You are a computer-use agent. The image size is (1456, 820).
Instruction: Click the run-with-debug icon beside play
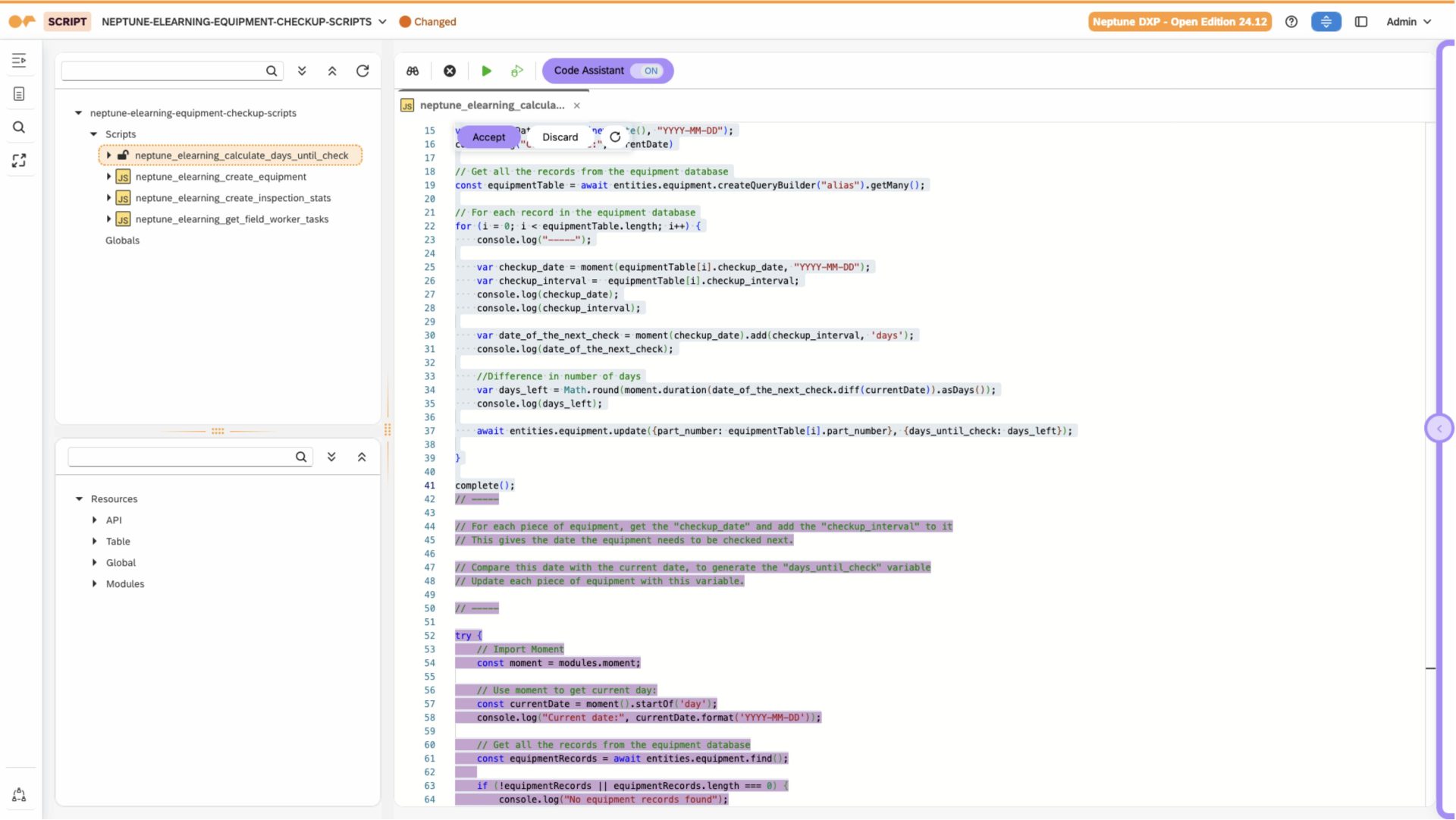pyautogui.click(x=517, y=71)
